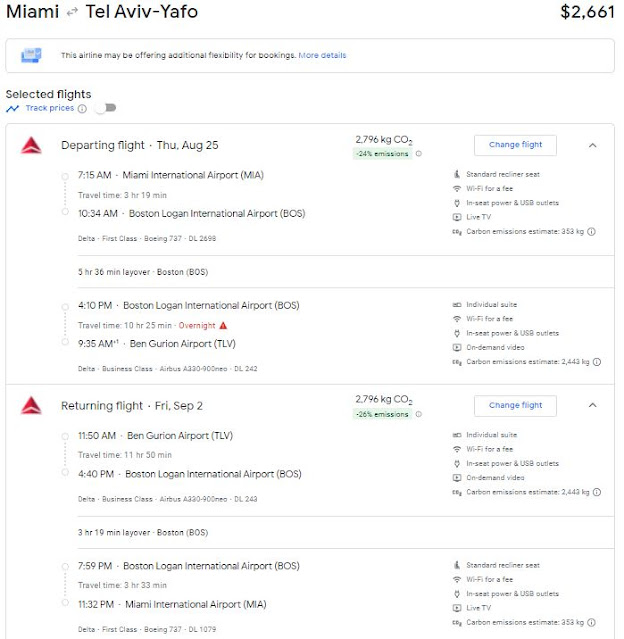Click the Live TV icon for DL 2698 leg
This screenshot has height=639, width=624.
457,217
